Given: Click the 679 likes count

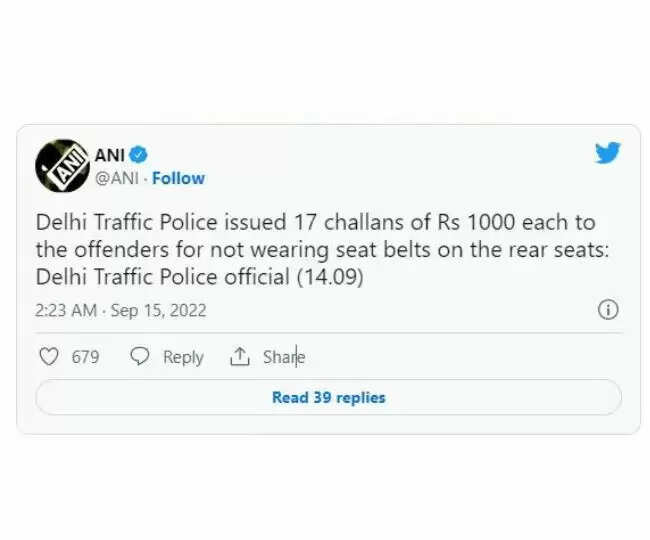Looking at the screenshot, I should 85,357.
